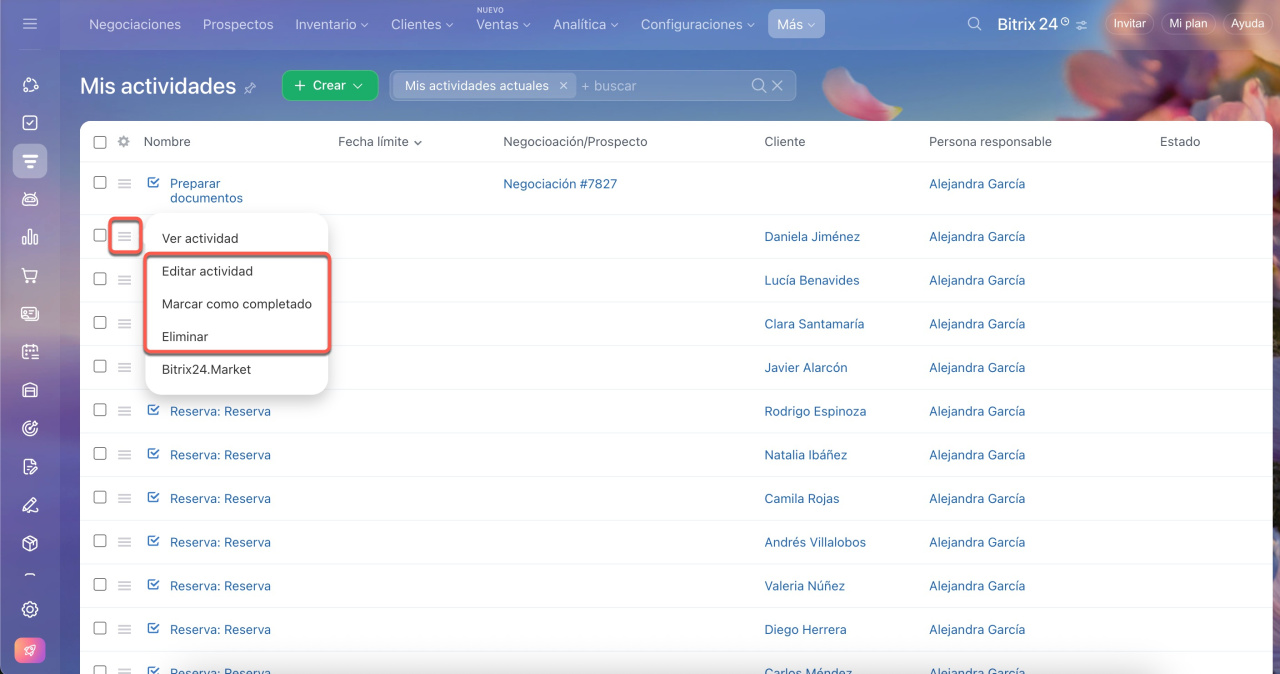
Task: Open row menu for Rodrigo Espinoza row
Action: [124, 412]
